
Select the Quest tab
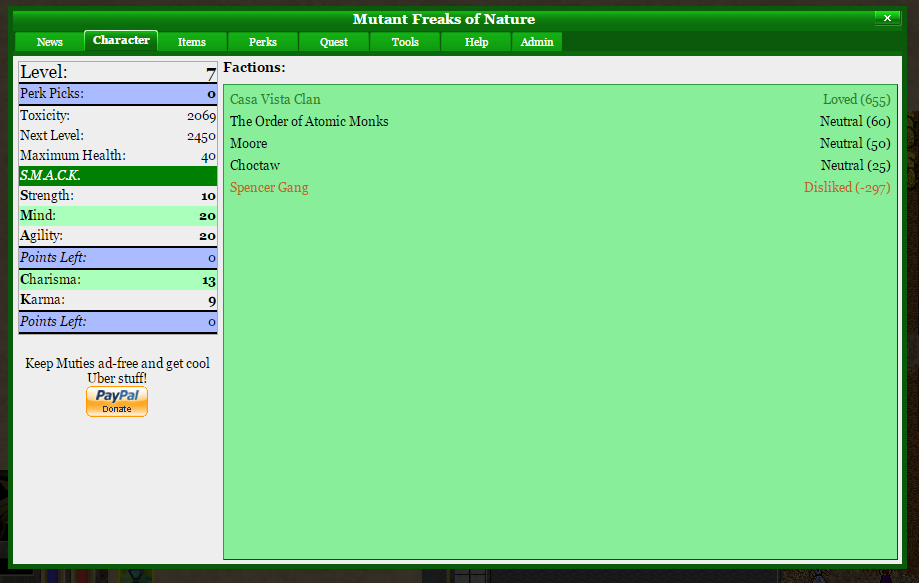click(334, 42)
